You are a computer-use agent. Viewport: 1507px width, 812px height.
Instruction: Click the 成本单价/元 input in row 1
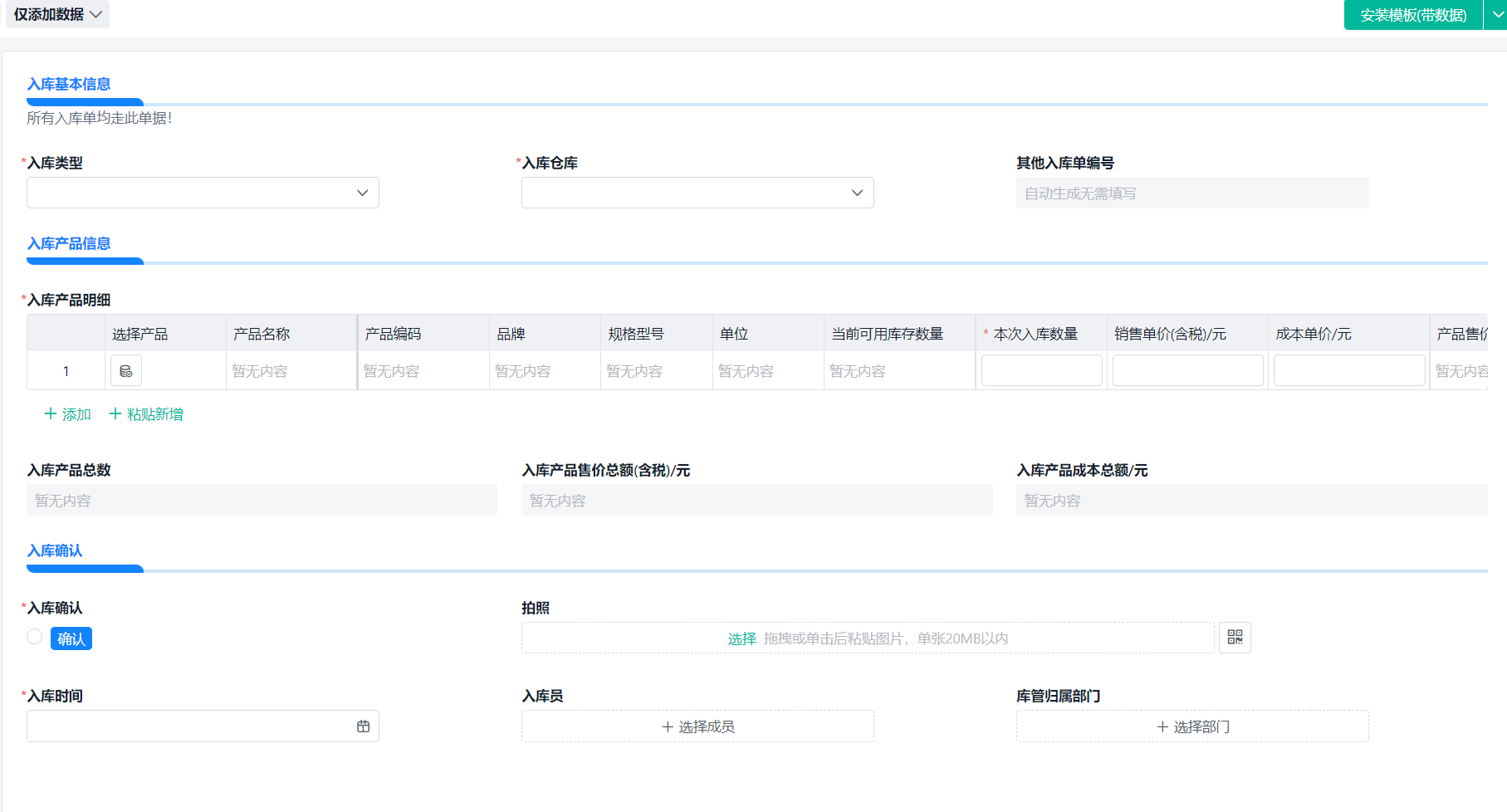[x=1349, y=370]
